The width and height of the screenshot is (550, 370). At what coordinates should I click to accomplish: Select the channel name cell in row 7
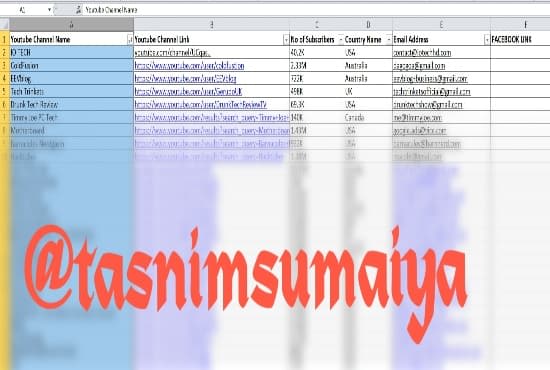tap(72, 117)
